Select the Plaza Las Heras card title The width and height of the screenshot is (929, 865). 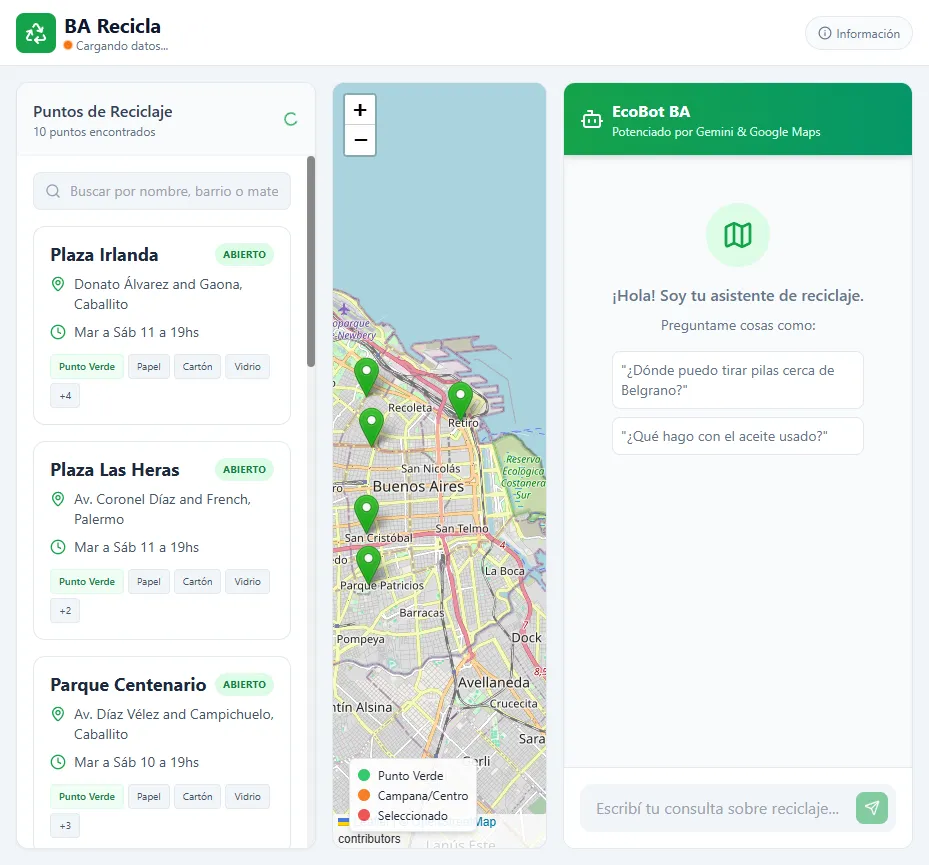pyautogui.click(x=115, y=470)
